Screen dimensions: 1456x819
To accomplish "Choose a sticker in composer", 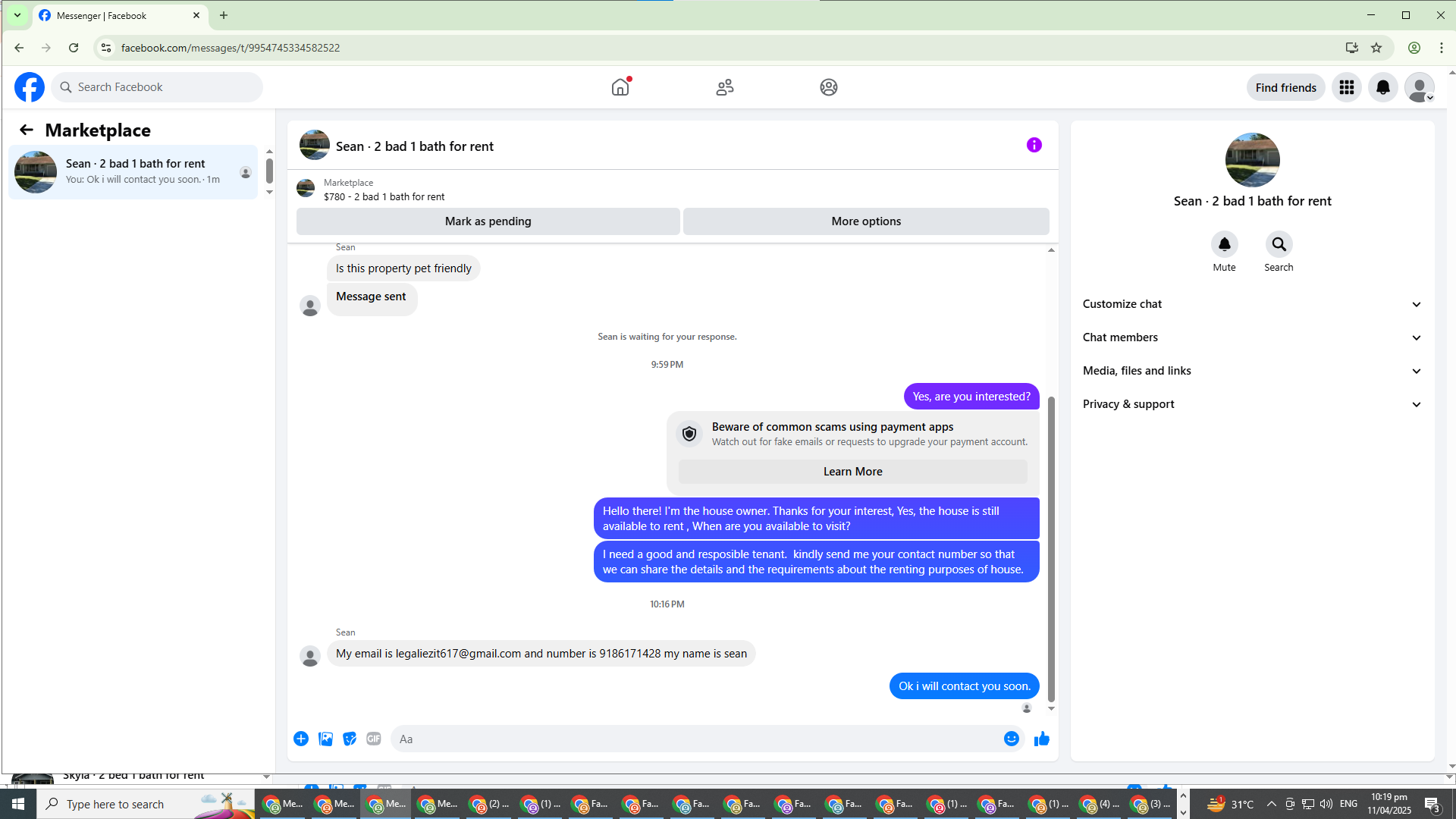I will click(x=350, y=739).
